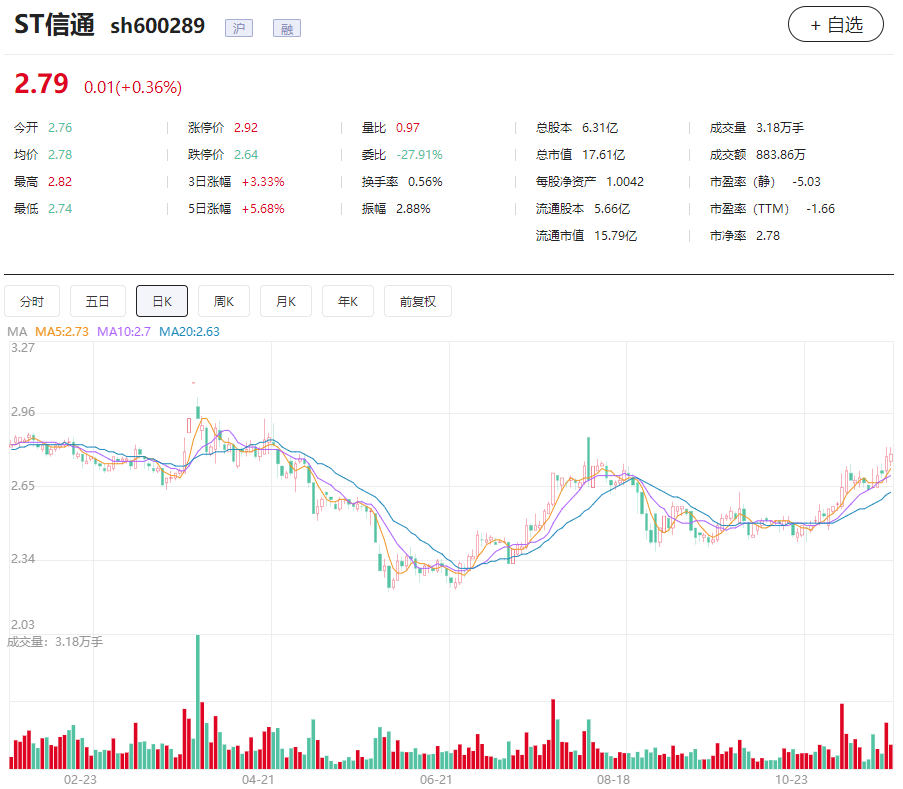Click the MA20 indicator legend label

pos(189,332)
